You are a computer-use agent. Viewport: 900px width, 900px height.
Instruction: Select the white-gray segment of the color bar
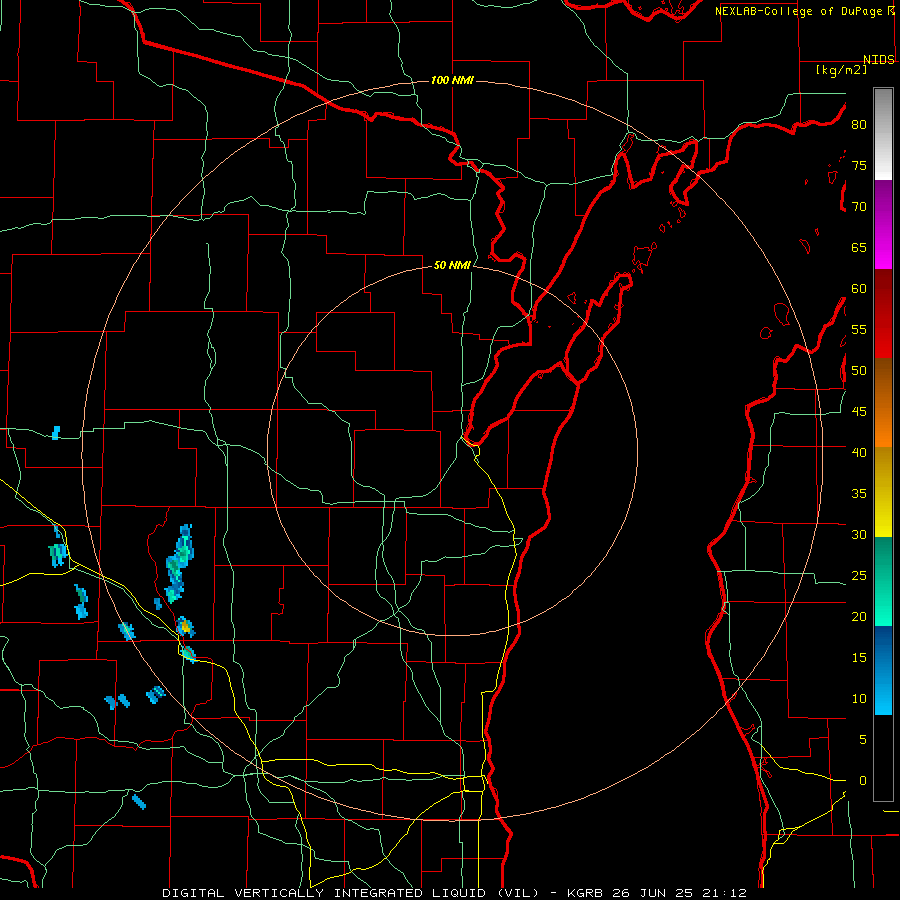tap(883, 134)
